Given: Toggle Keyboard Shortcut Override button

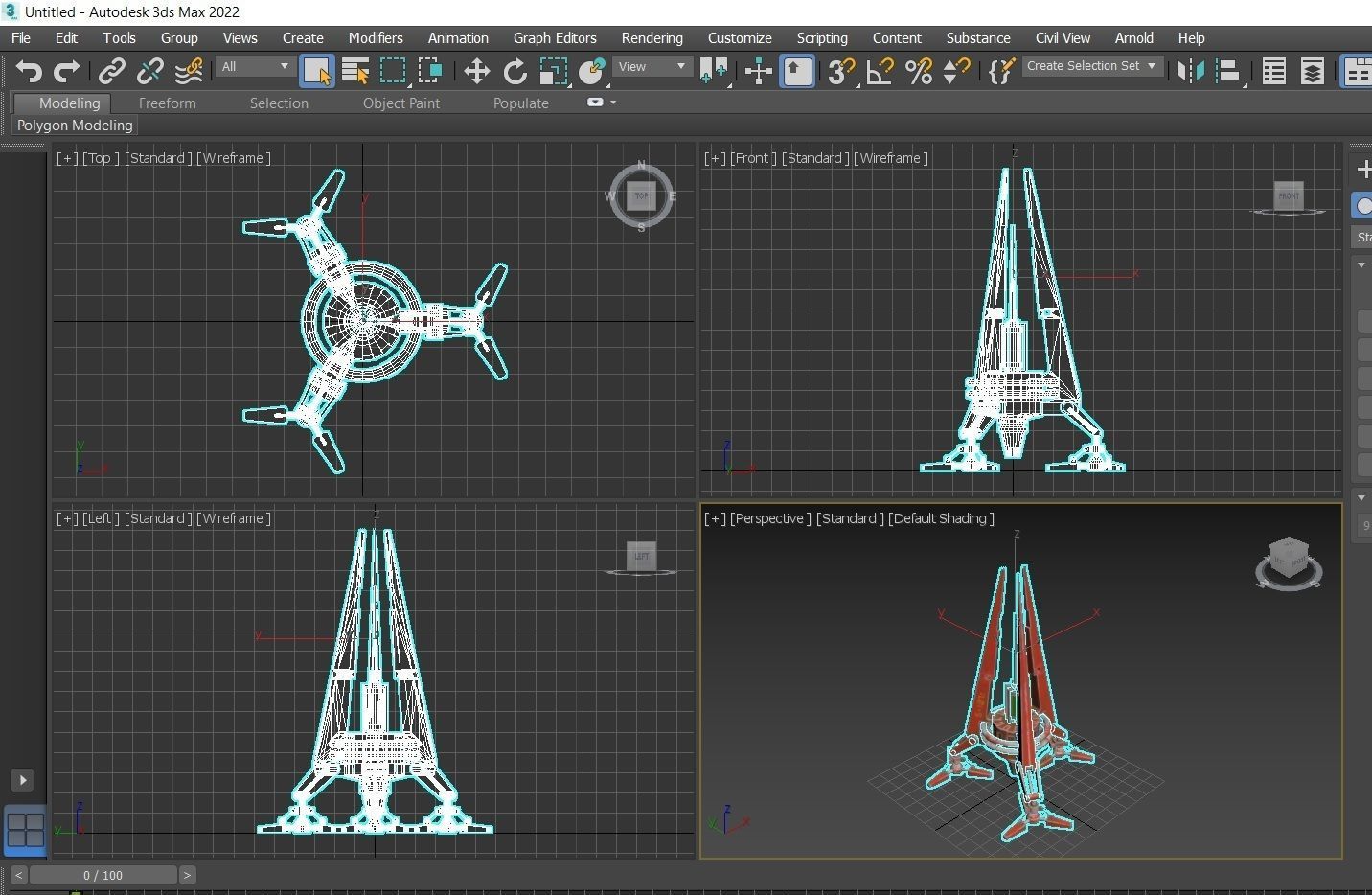Looking at the screenshot, I should click(x=797, y=71).
